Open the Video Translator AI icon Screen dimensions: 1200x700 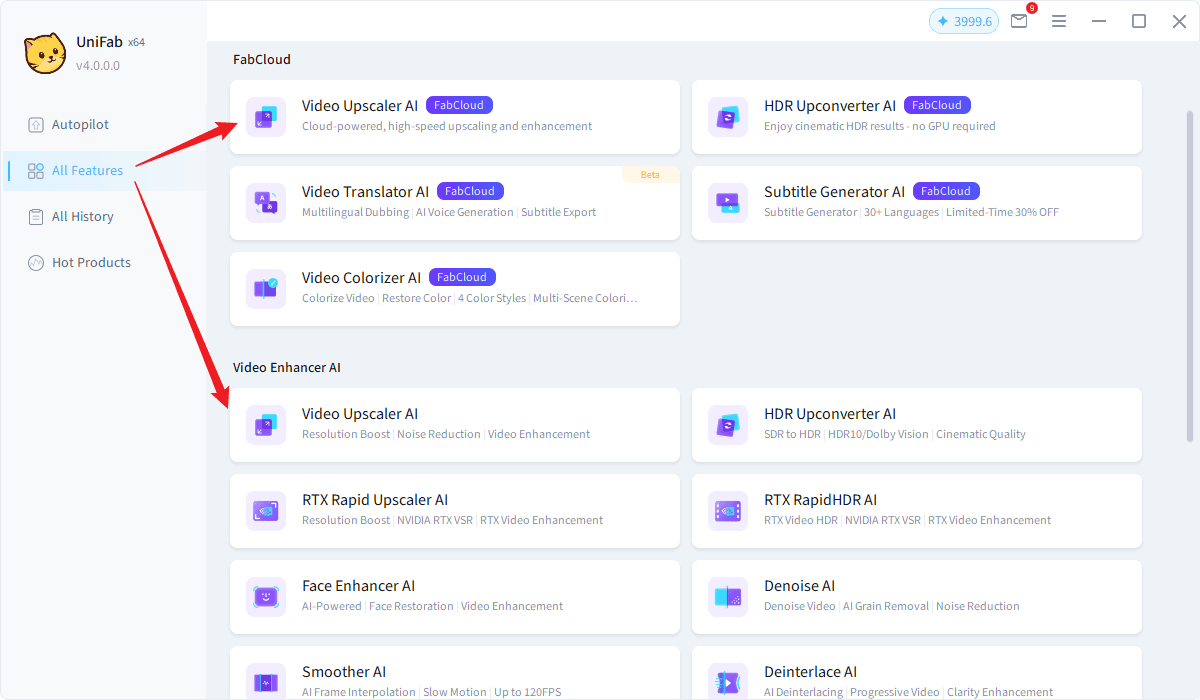pyautogui.click(x=266, y=203)
